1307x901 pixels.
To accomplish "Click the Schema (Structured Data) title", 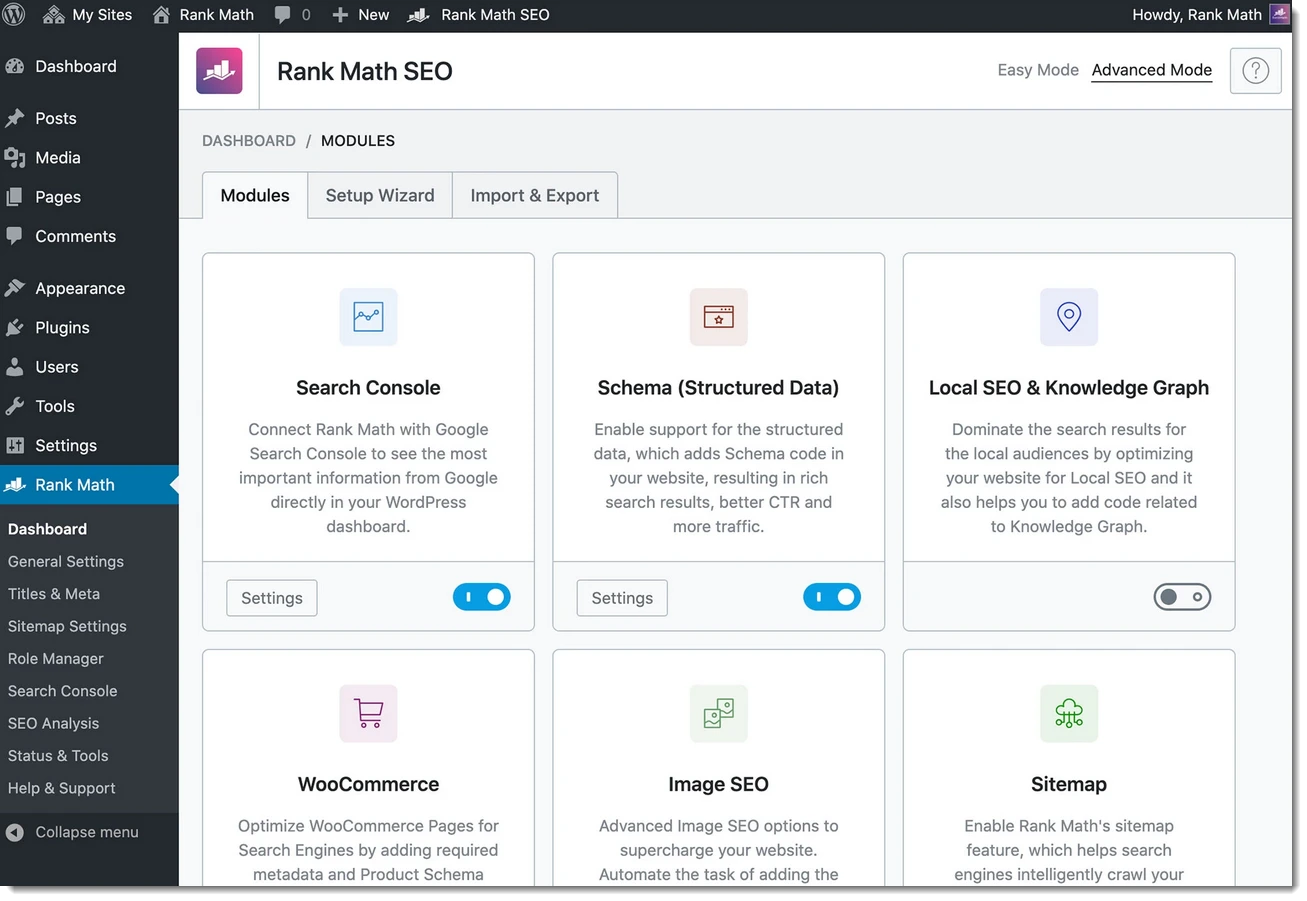I will tap(718, 388).
